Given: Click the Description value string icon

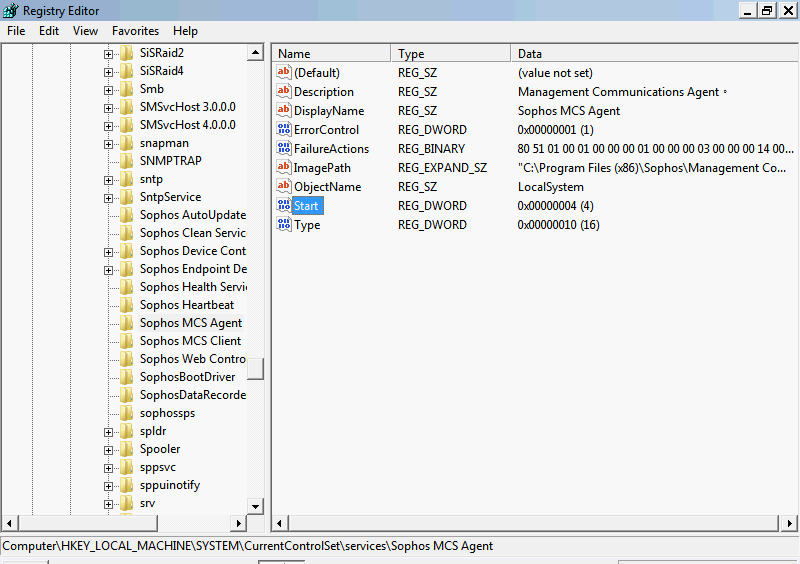Looking at the screenshot, I should [284, 91].
